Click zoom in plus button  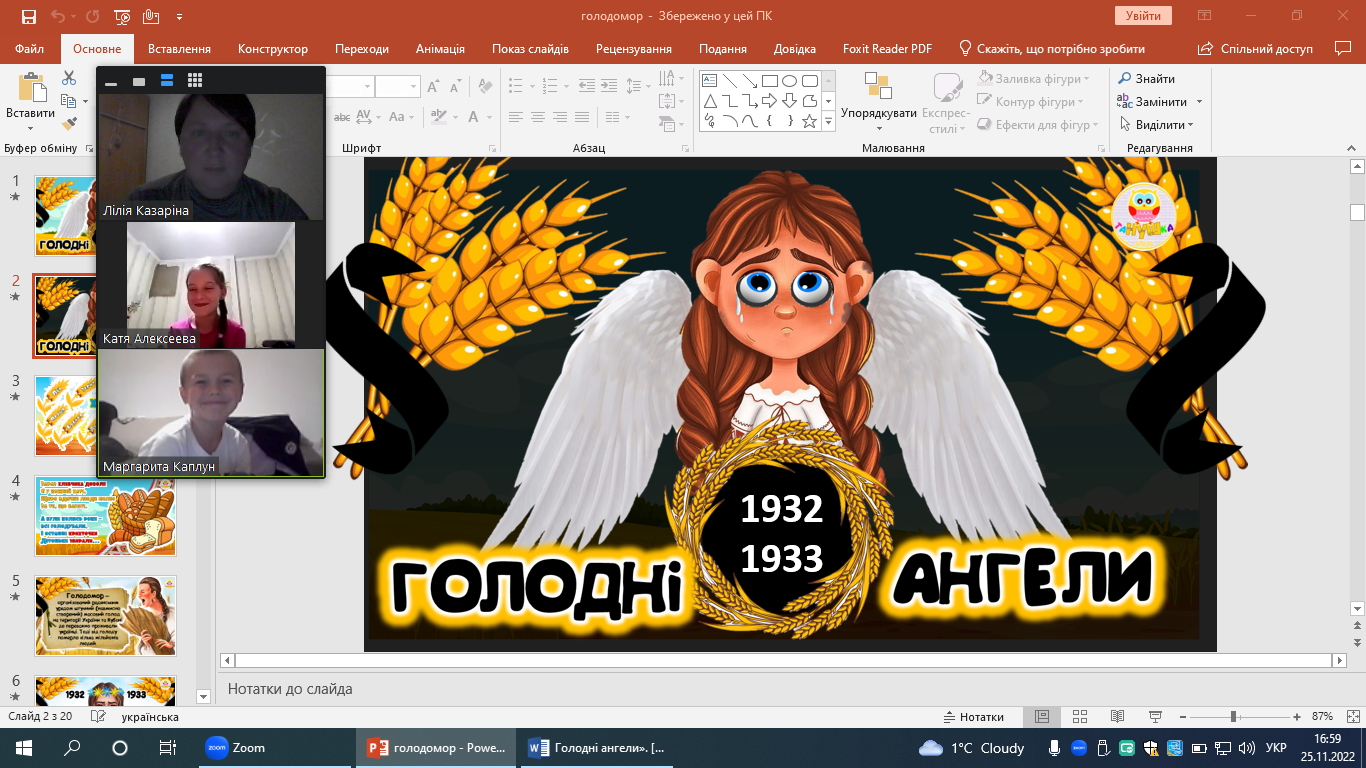point(1297,717)
